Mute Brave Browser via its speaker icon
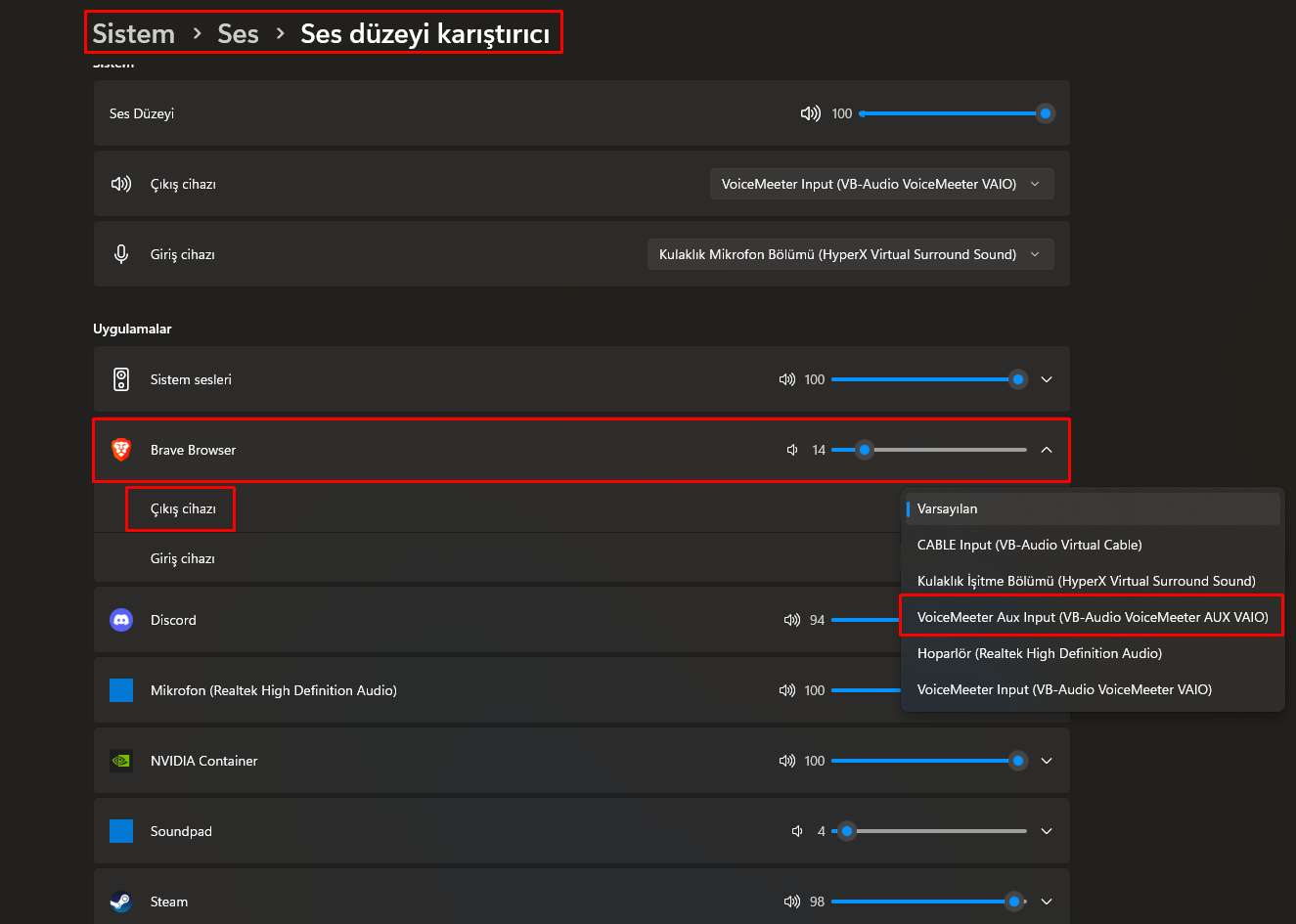Image resolution: width=1296 pixels, height=924 pixels. (792, 450)
